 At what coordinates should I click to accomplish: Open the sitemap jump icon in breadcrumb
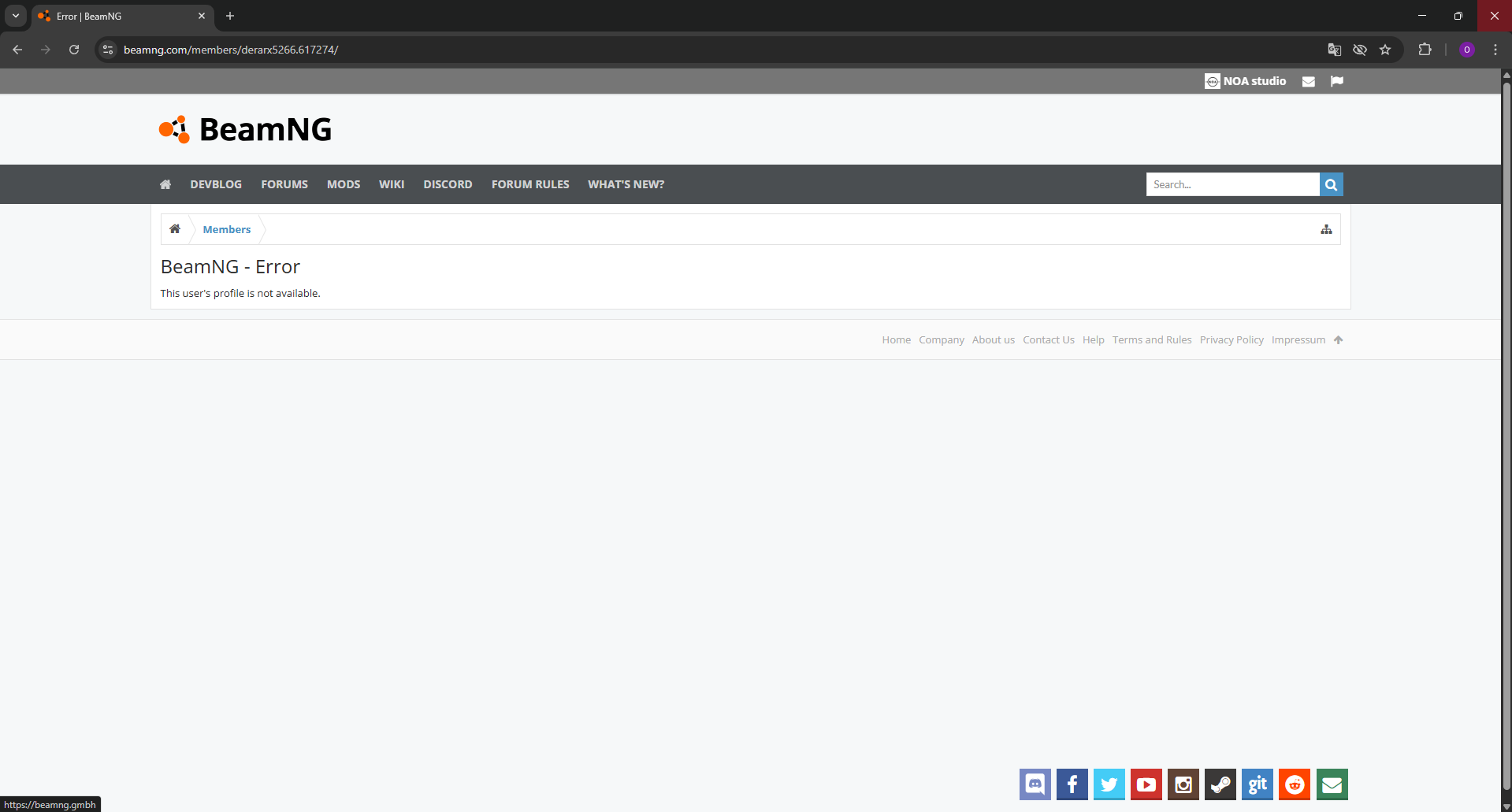click(x=1326, y=229)
